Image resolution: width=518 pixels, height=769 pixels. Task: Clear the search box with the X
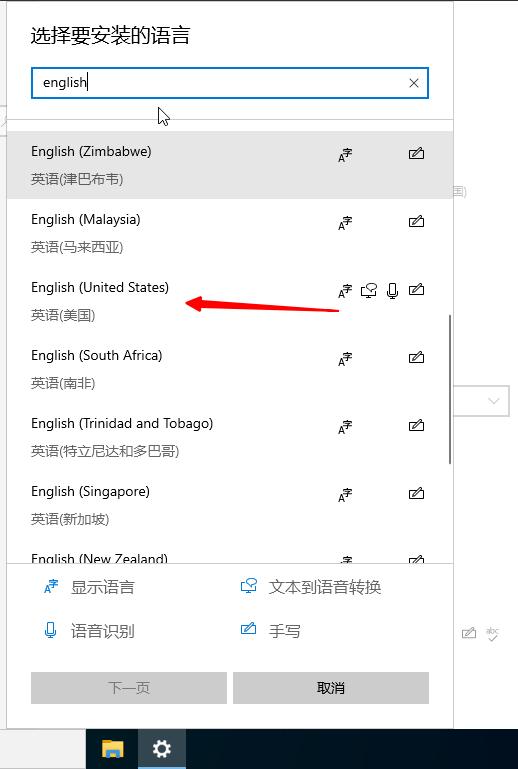[414, 83]
